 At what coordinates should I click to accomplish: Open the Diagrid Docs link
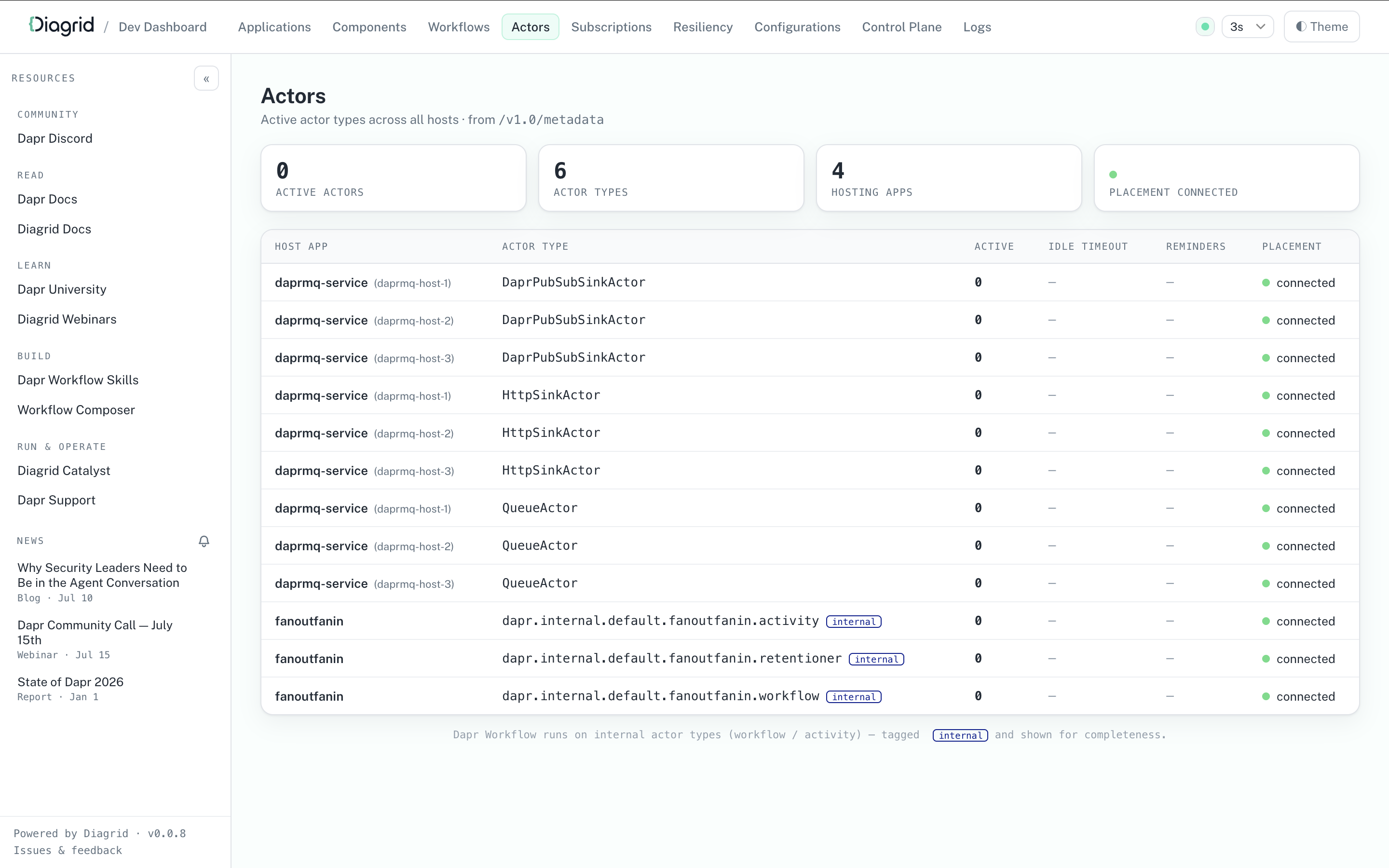coord(54,229)
